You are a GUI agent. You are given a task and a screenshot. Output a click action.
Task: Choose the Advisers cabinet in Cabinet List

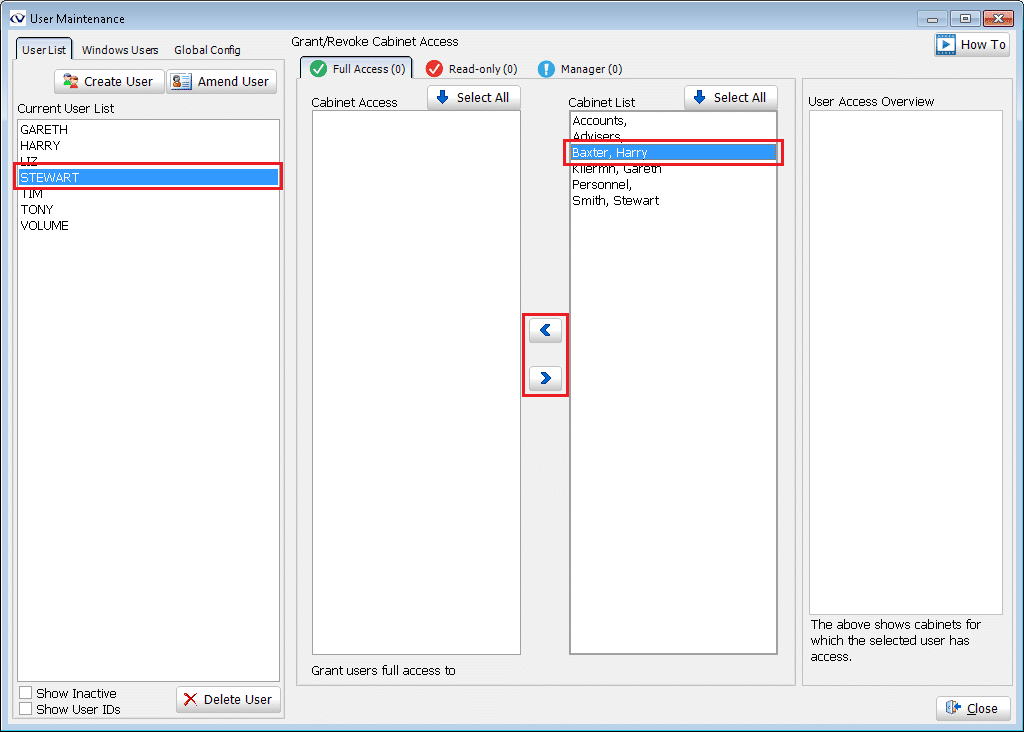click(x=673, y=136)
